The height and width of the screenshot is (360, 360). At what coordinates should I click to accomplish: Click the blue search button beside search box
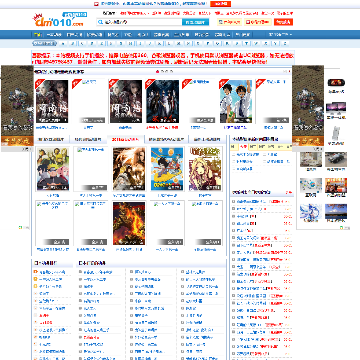[195, 22]
